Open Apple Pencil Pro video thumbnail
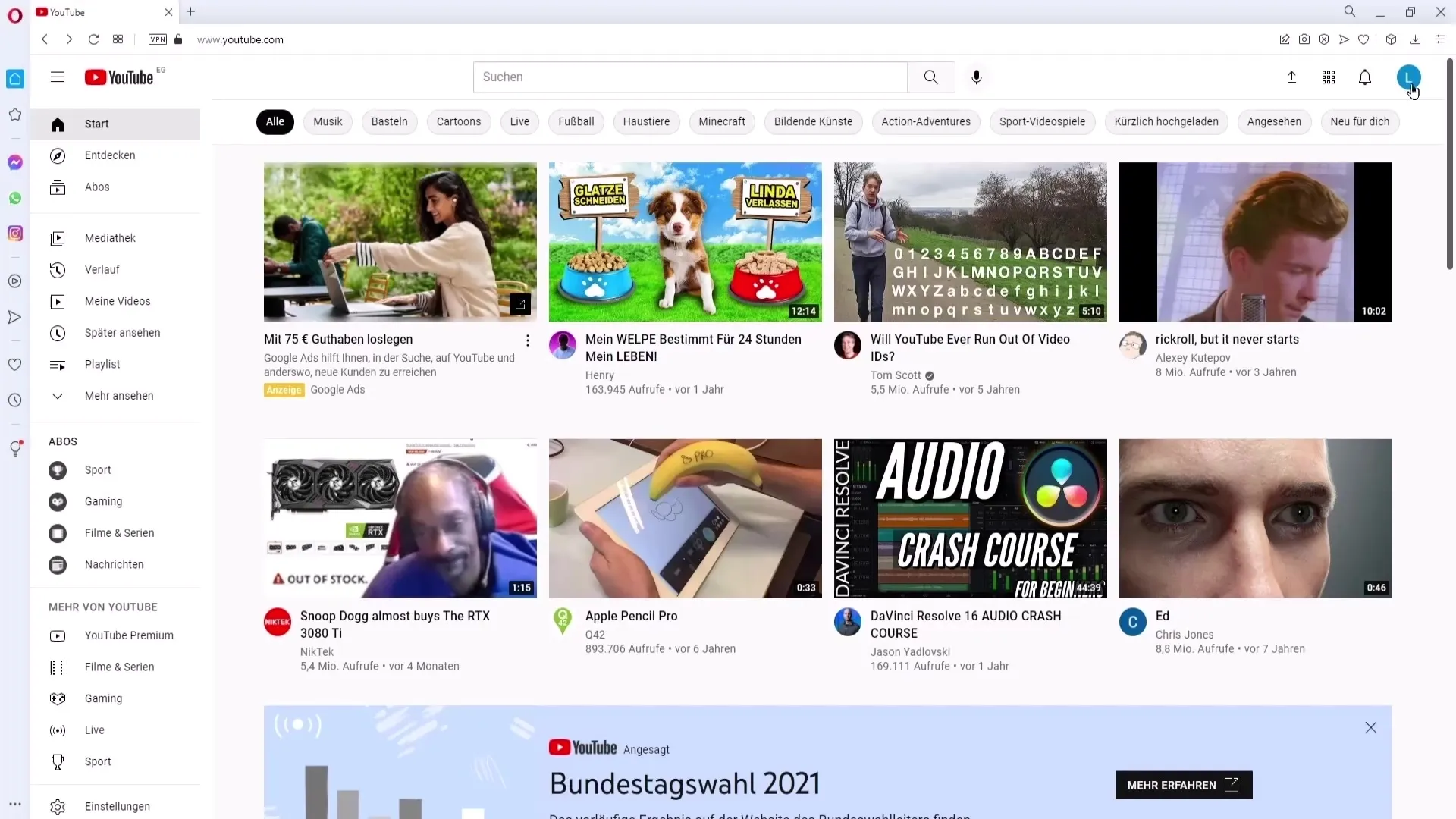1456x819 pixels. [686, 519]
